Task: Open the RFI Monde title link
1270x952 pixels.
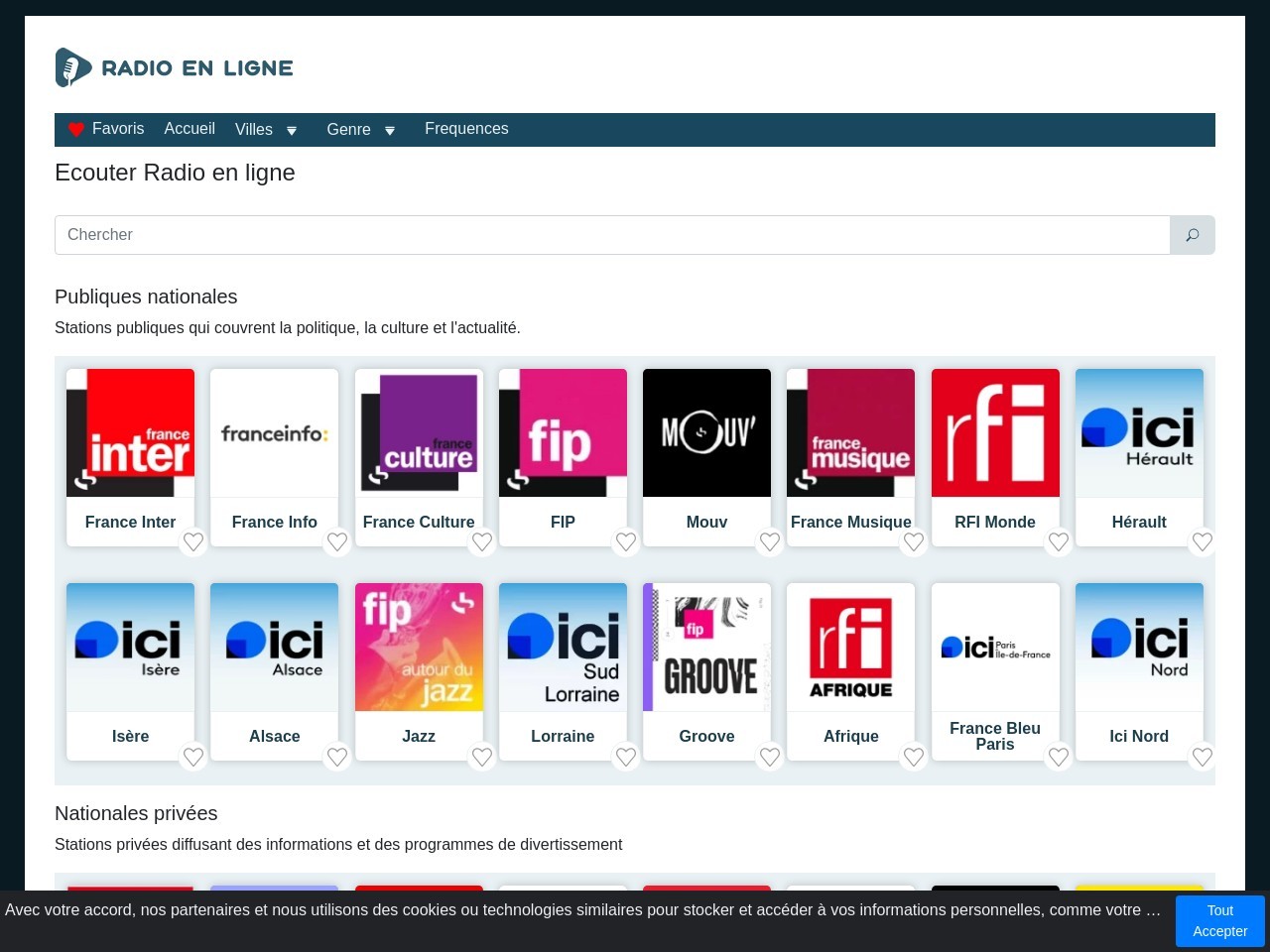Action: tap(995, 522)
